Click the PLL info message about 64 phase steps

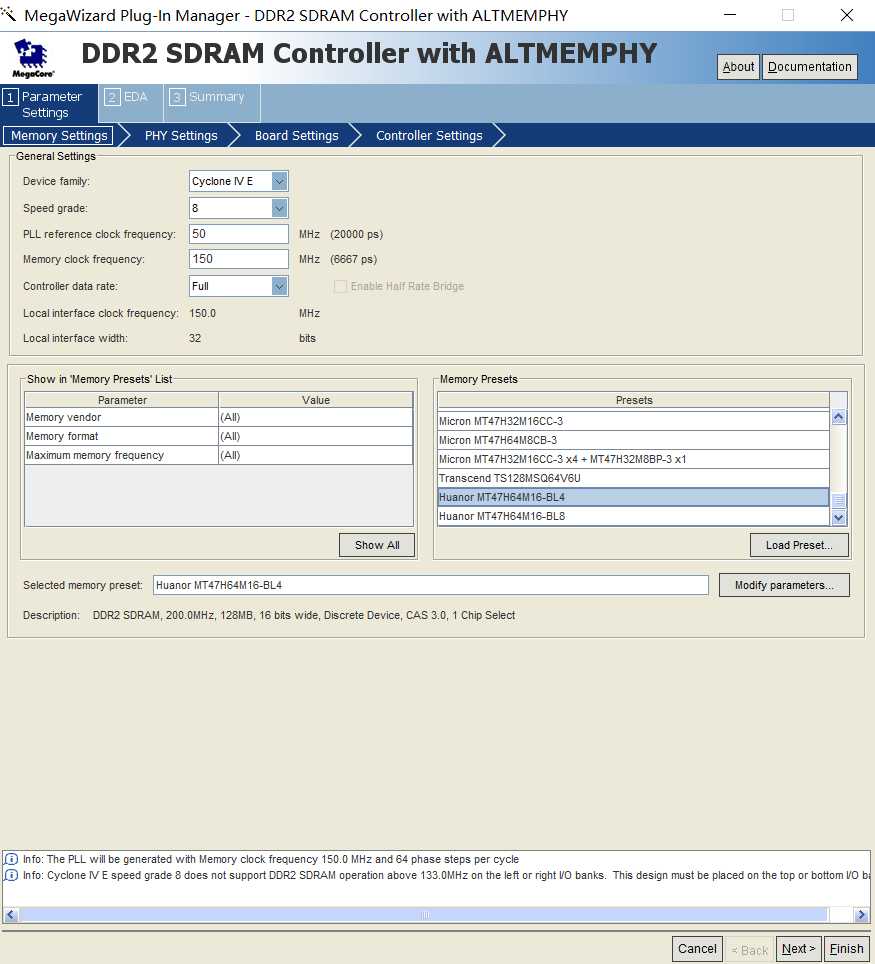tap(271, 859)
